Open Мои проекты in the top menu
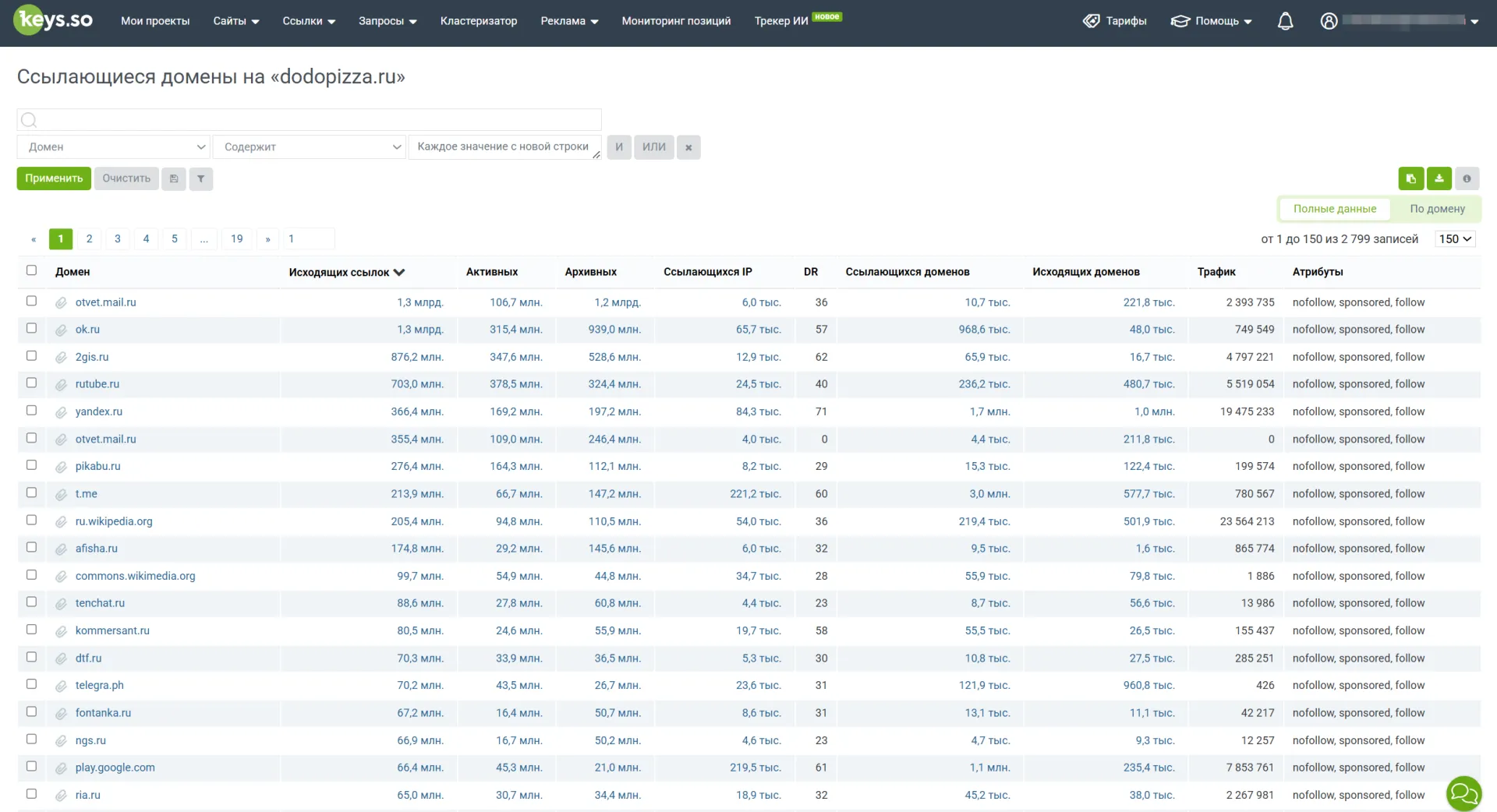Screen dimensions: 1497x812 click(x=155, y=21)
